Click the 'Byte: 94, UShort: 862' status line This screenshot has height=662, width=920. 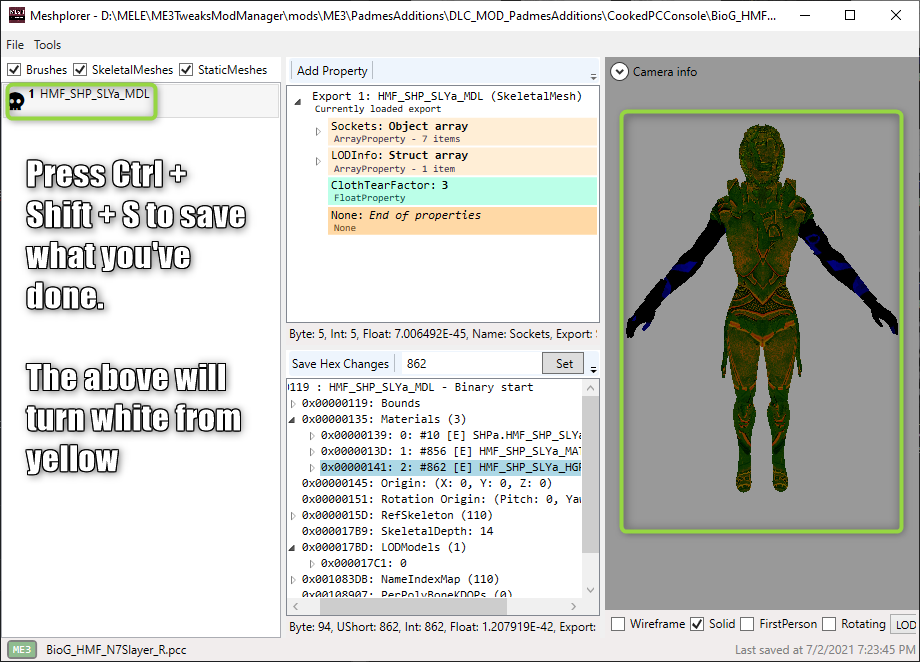pyautogui.click(x=442, y=627)
